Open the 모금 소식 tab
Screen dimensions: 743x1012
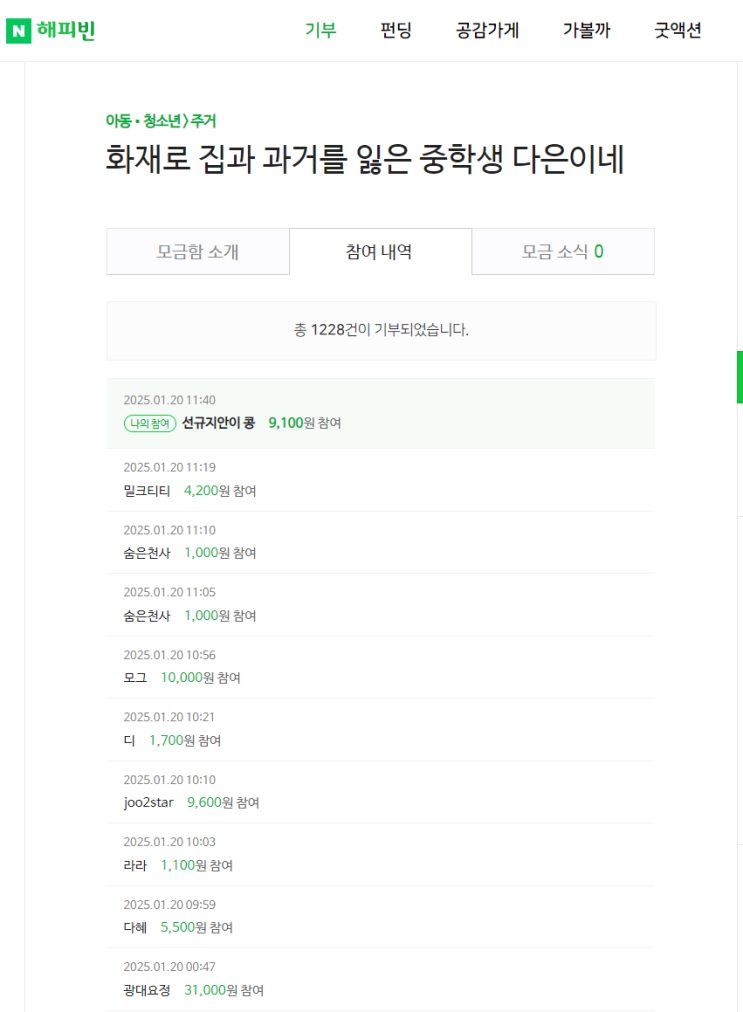pos(562,252)
